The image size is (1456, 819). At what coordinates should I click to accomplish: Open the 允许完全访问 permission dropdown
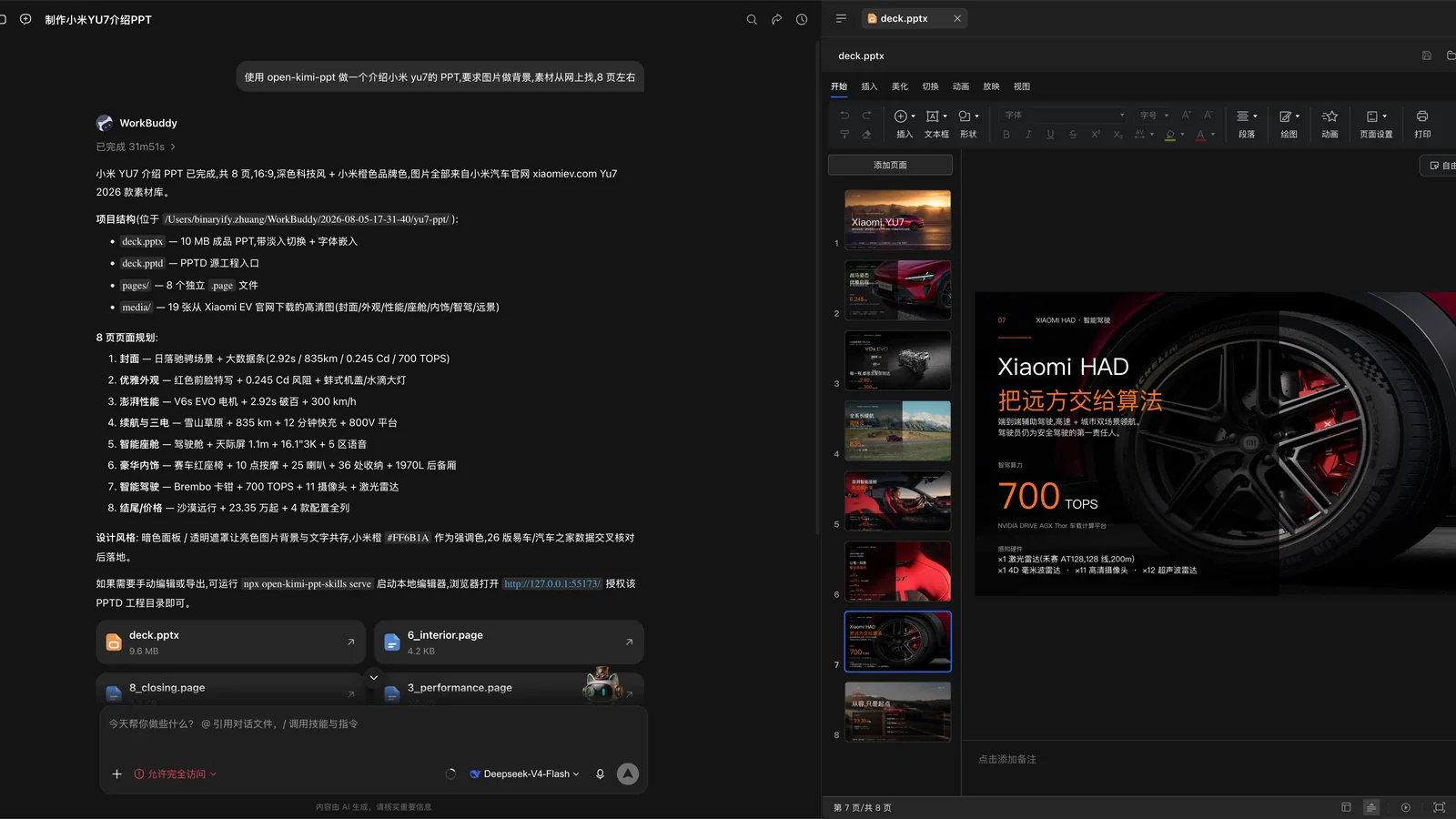176,774
